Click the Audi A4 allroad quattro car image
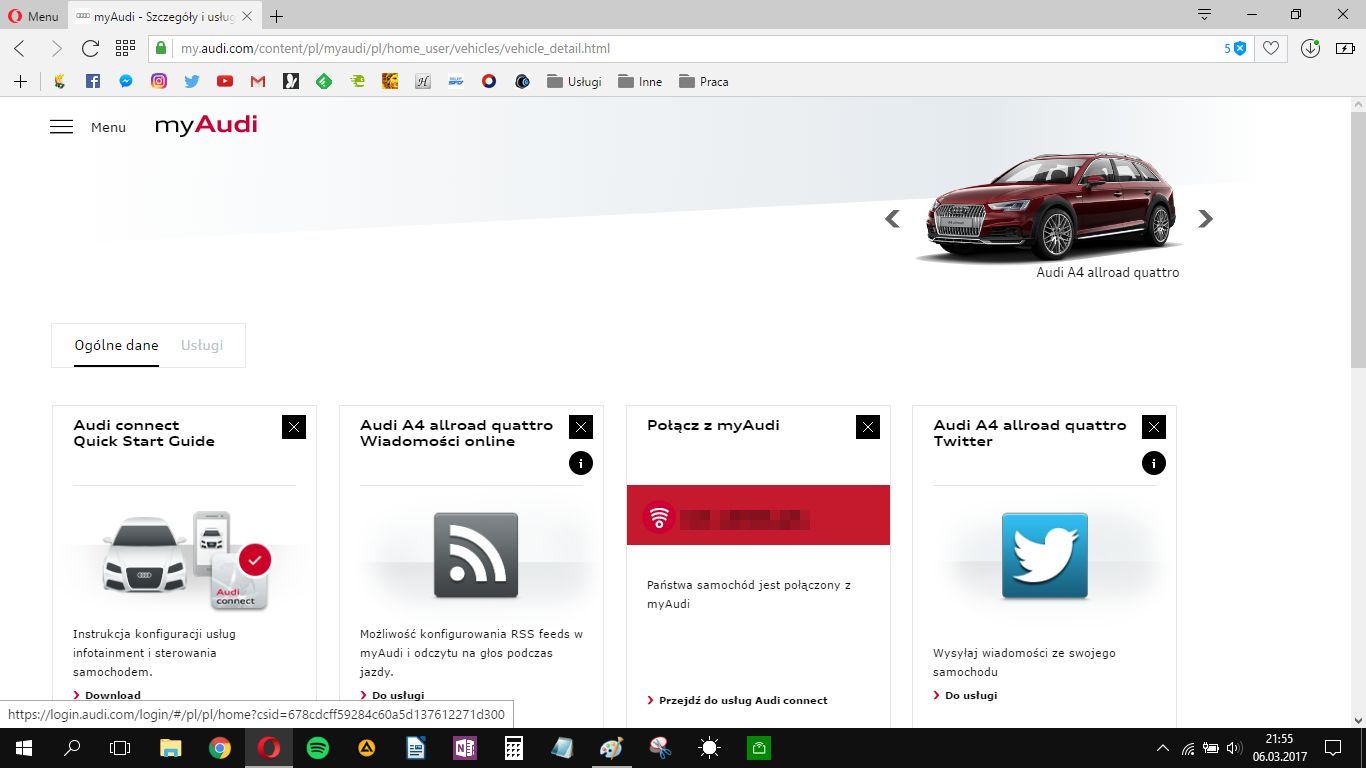This screenshot has height=768, width=1366. click(1049, 208)
